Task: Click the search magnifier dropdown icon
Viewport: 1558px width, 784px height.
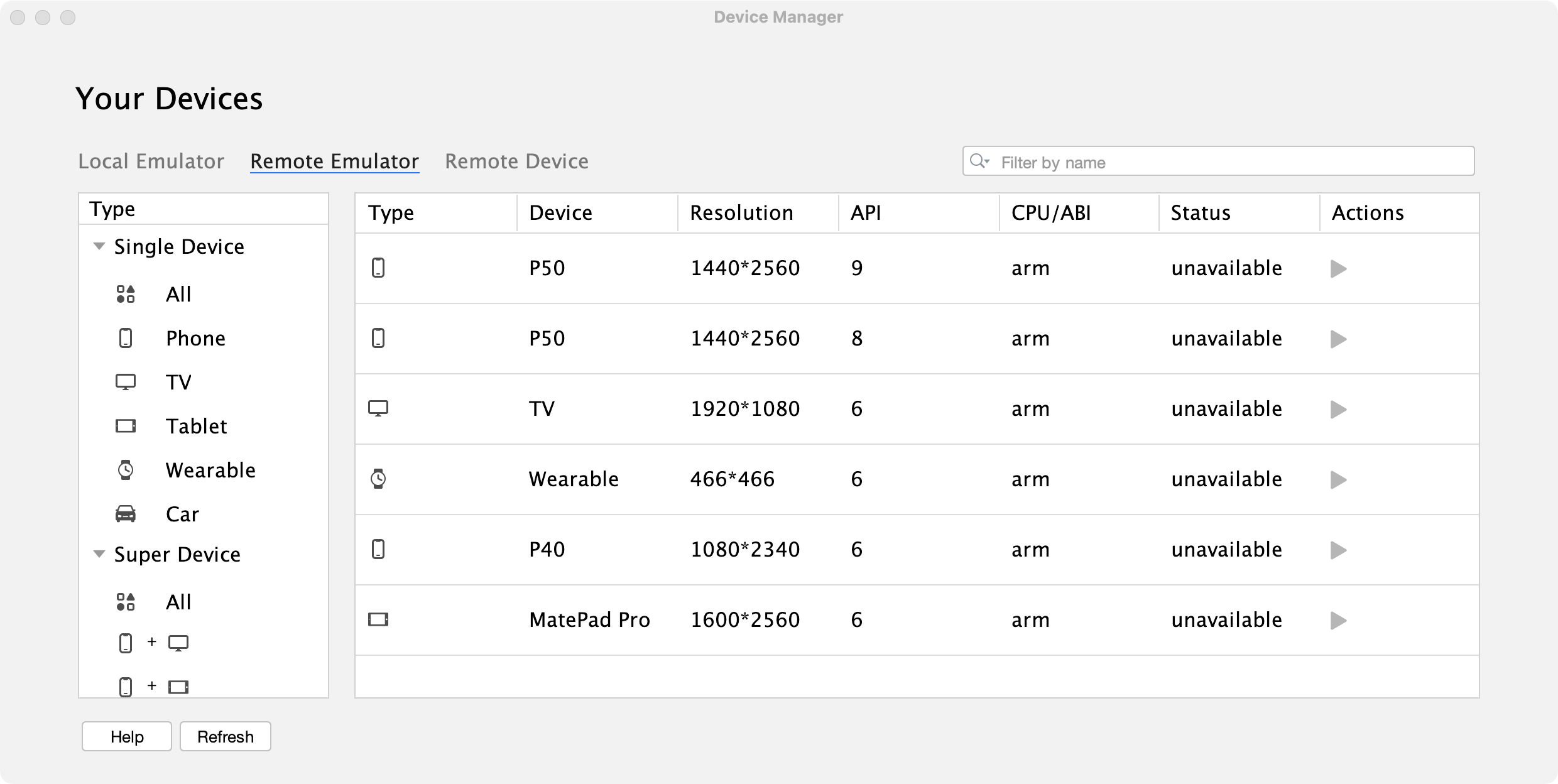Action: point(980,161)
